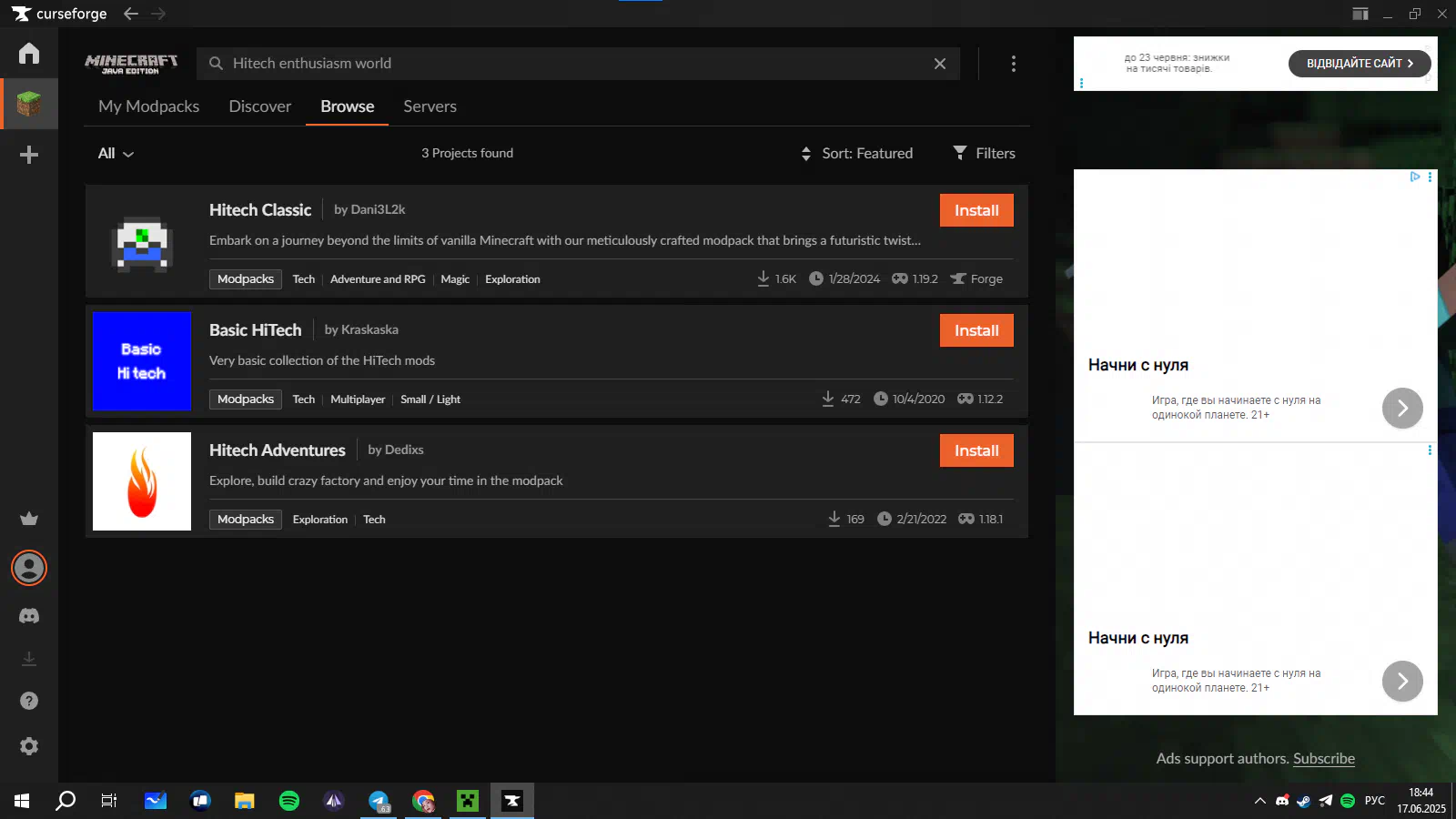The height and width of the screenshot is (819, 1456).
Task: Click into the search input field
Action: tap(578, 64)
